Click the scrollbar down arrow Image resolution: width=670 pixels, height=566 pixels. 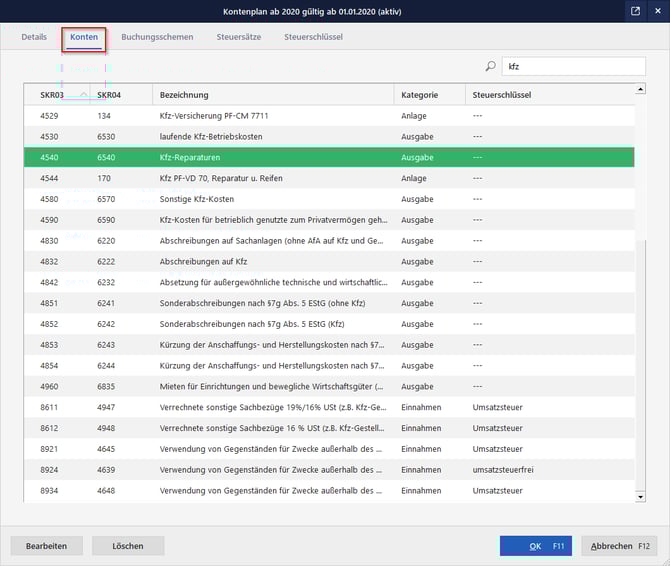coord(640,497)
